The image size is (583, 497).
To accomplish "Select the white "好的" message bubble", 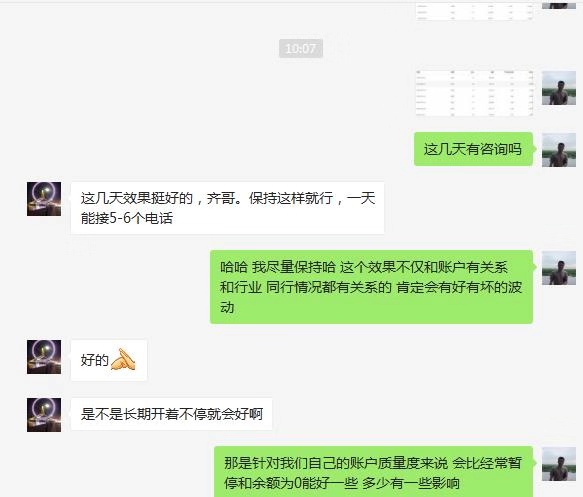I will coord(109,360).
